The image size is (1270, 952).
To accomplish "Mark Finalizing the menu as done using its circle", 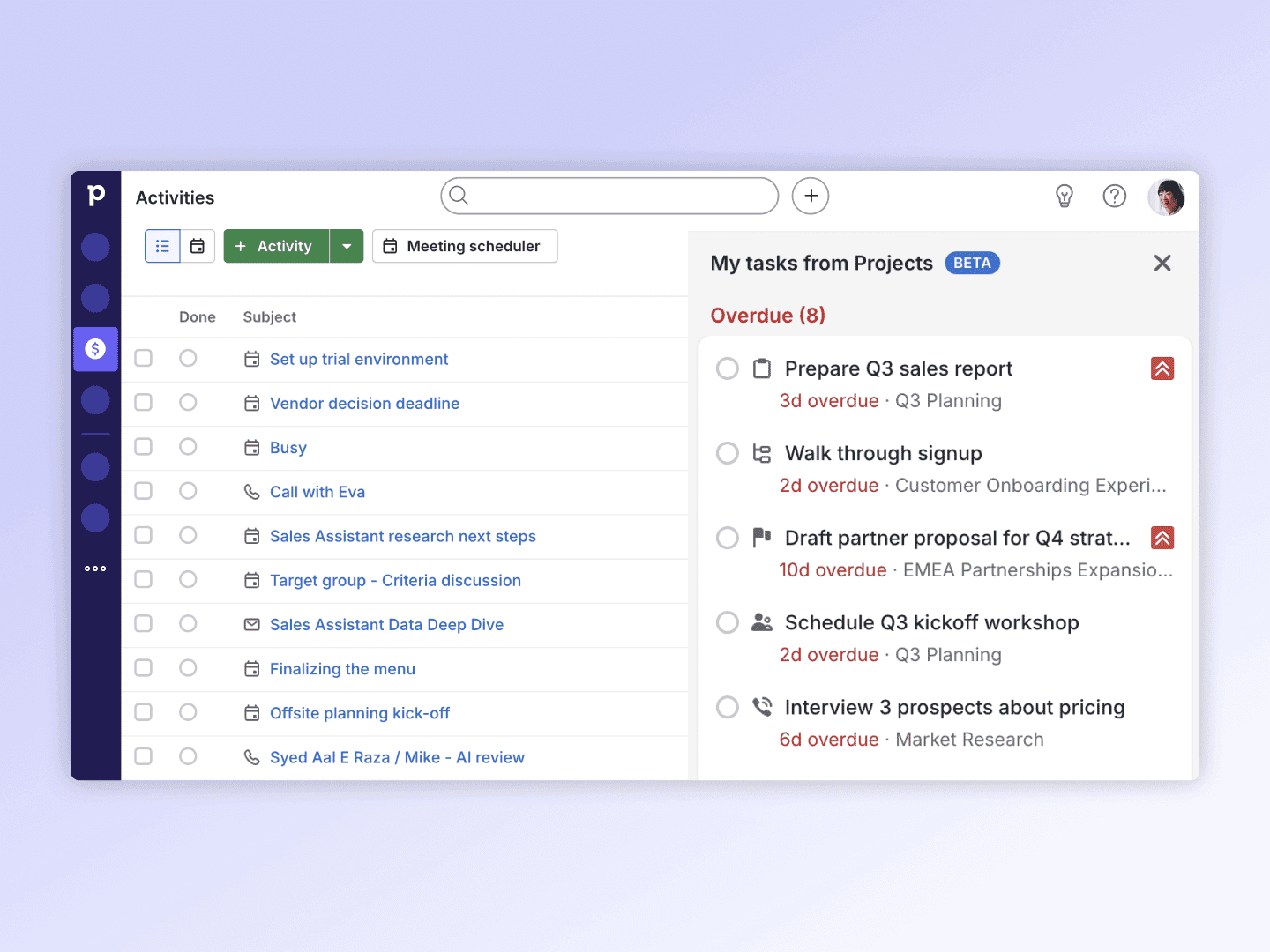I will [x=188, y=668].
